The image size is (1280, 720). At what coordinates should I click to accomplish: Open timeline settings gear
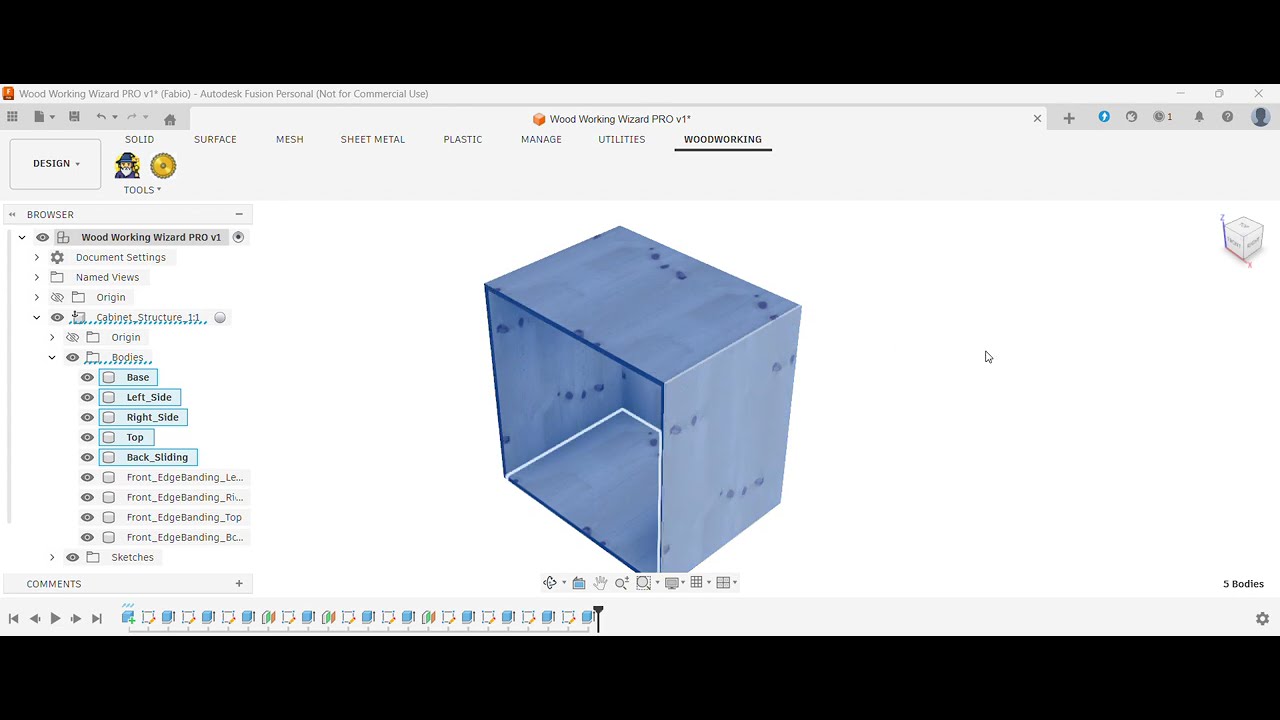[1262, 619]
